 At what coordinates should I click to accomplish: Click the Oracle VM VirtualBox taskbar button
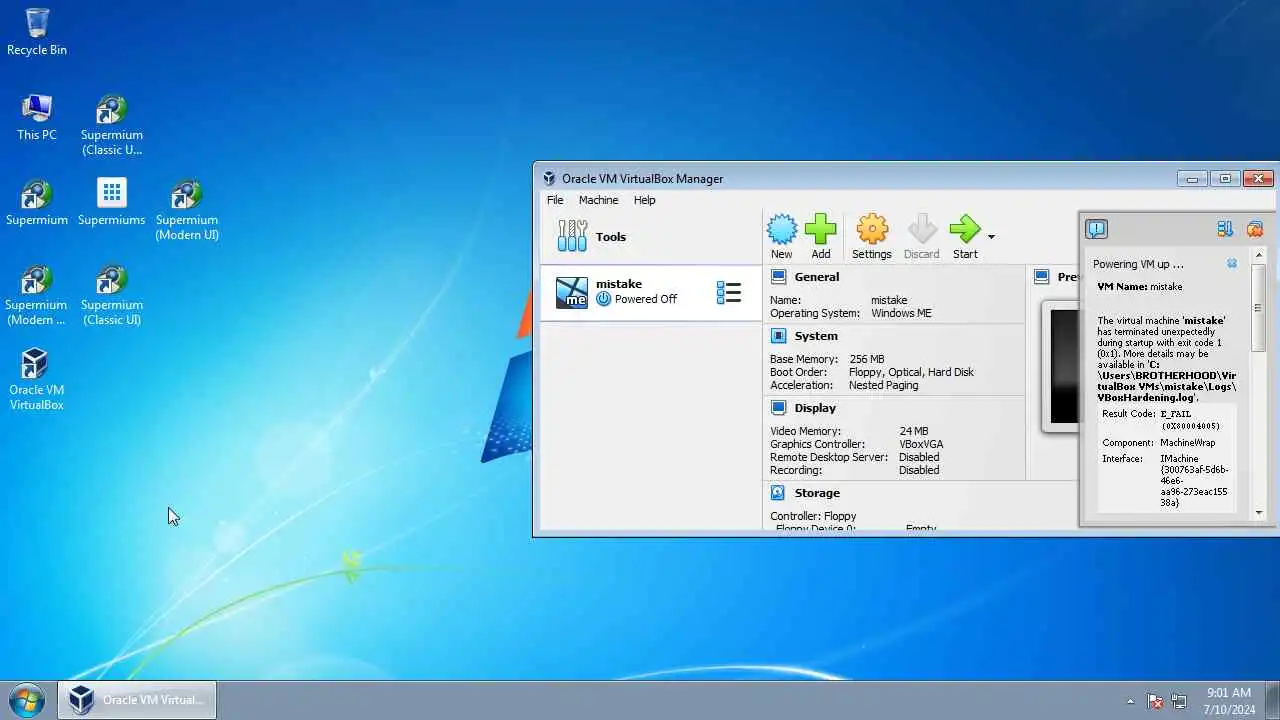tap(137, 700)
